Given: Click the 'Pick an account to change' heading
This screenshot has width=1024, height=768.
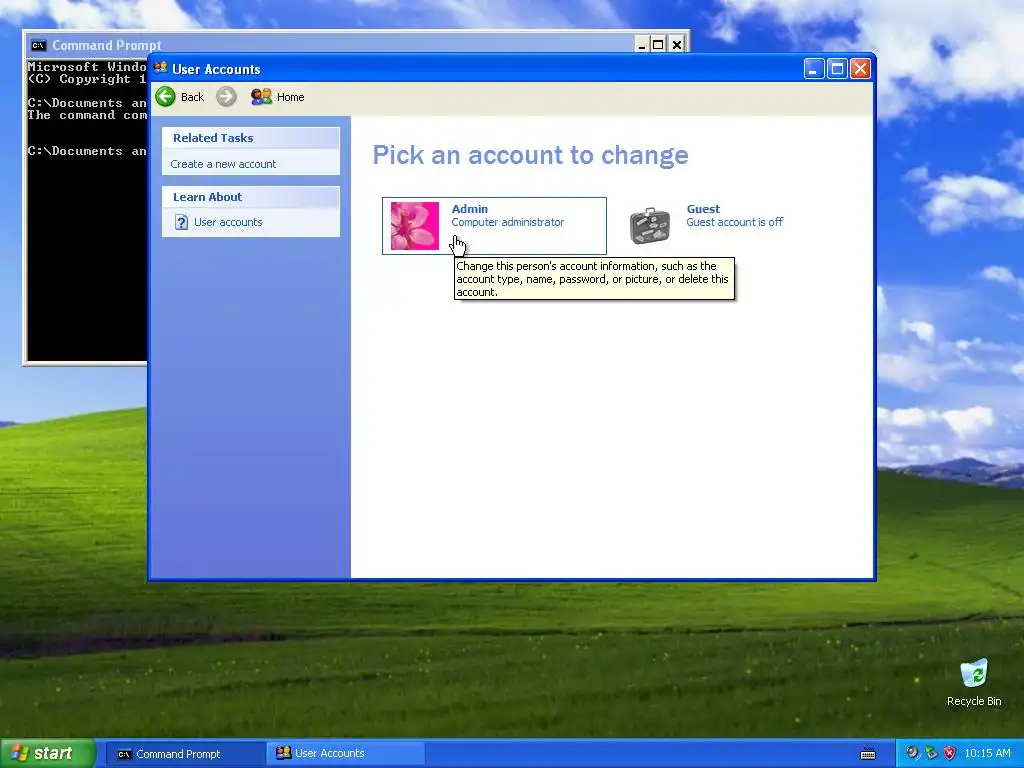Looking at the screenshot, I should click(x=530, y=155).
